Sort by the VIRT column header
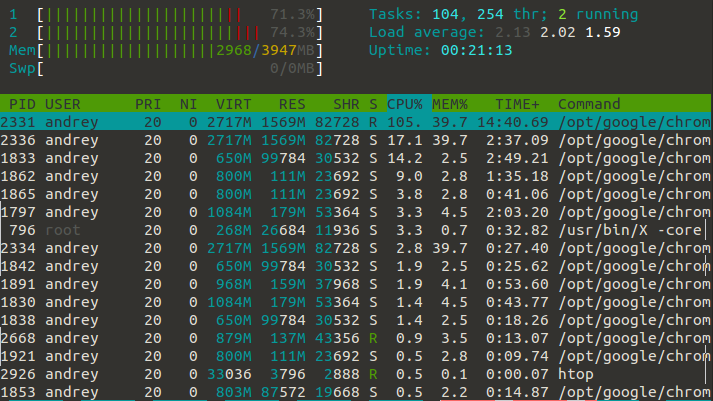 click(233, 104)
